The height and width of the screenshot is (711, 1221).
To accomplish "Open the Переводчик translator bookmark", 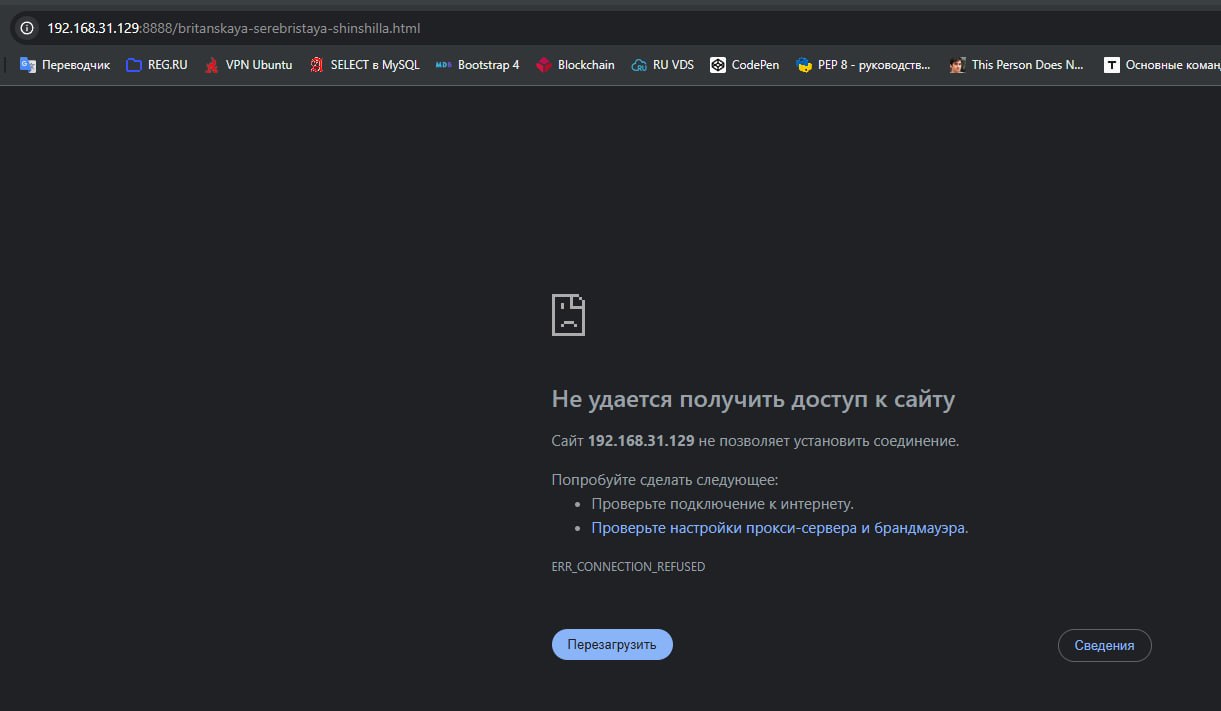I will click(65, 65).
